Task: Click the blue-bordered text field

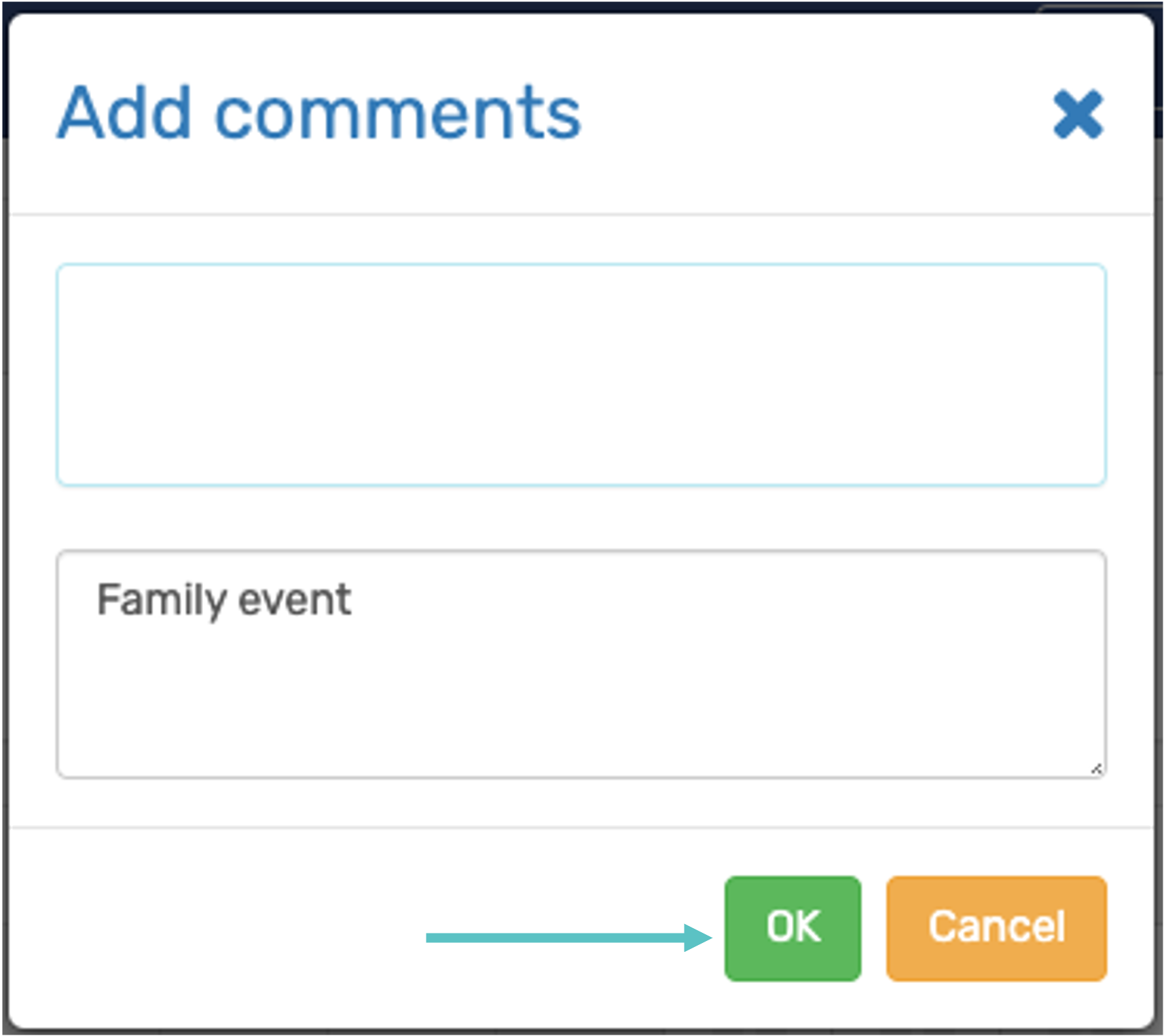Action: click(581, 375)
